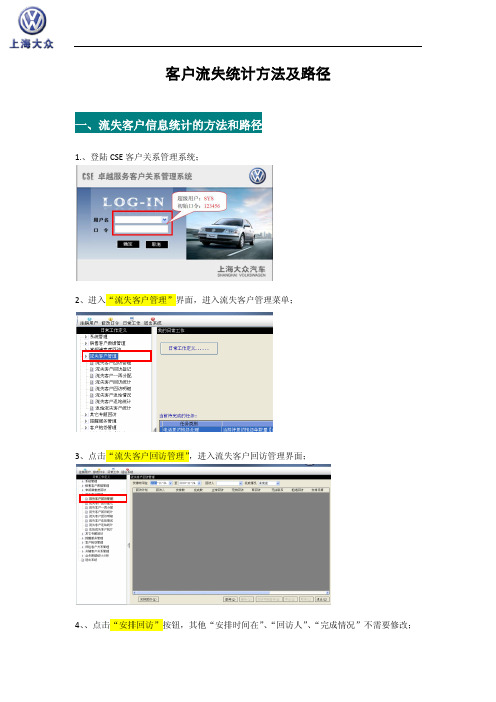
Task: Focus the 口令 password field
Action: coord(141,229)
